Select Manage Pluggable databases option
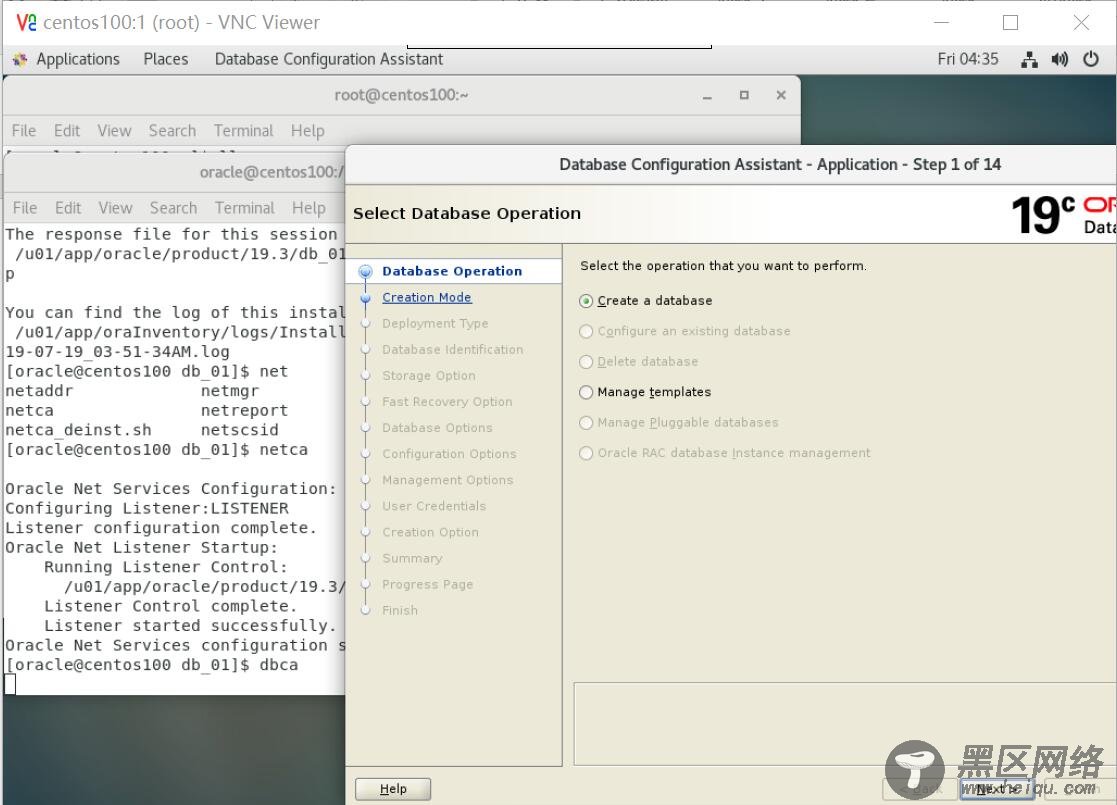Viewport: 1117px width, 805px height. [586, 423]
